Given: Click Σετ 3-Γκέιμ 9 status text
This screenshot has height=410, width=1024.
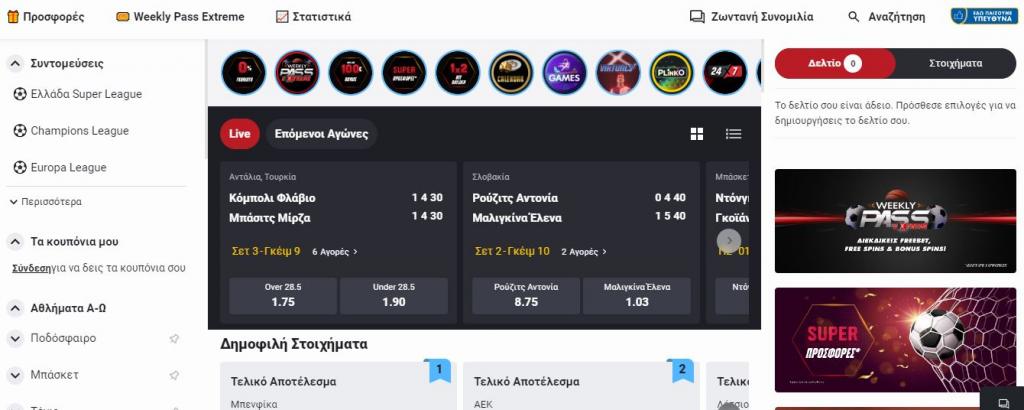Looking at the screenshot, I should pos(266,251).
